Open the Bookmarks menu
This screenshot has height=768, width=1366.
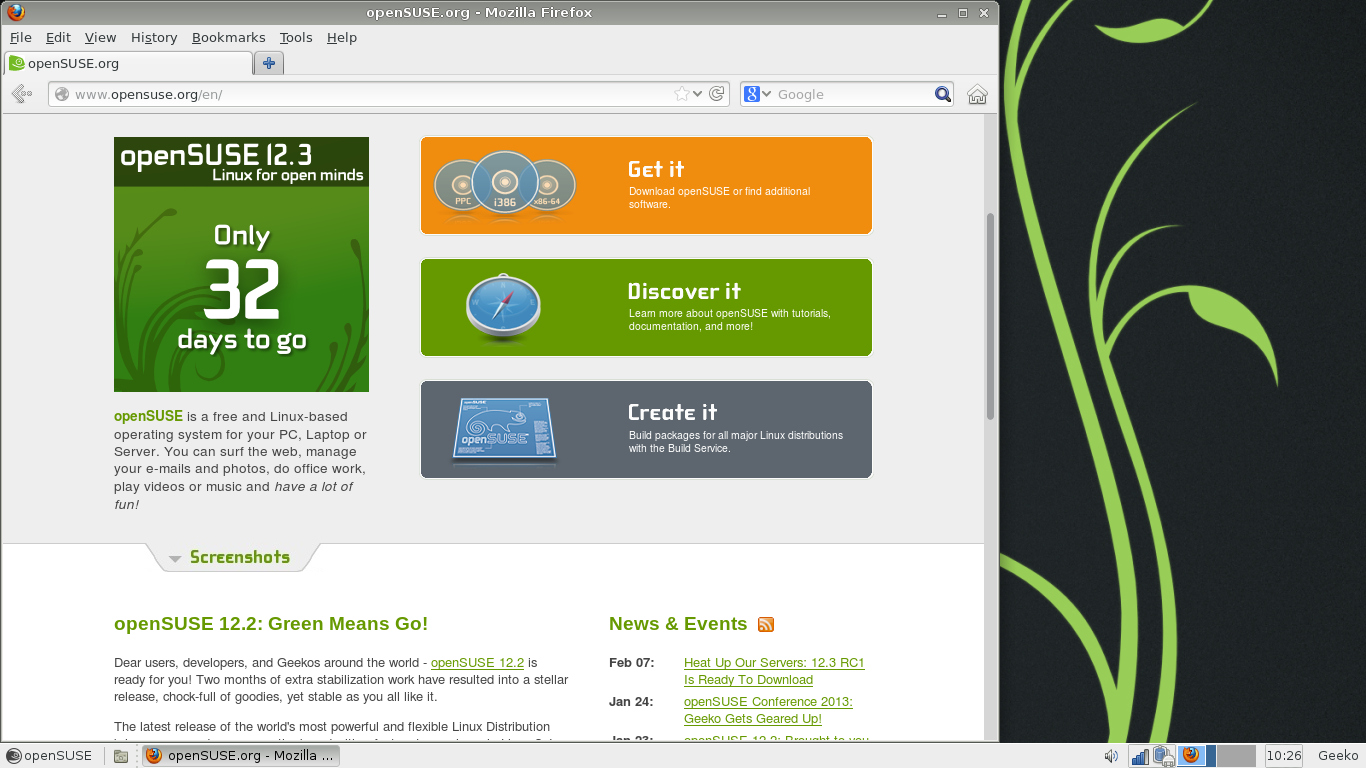pyautogui.click(x=229, y=37)
